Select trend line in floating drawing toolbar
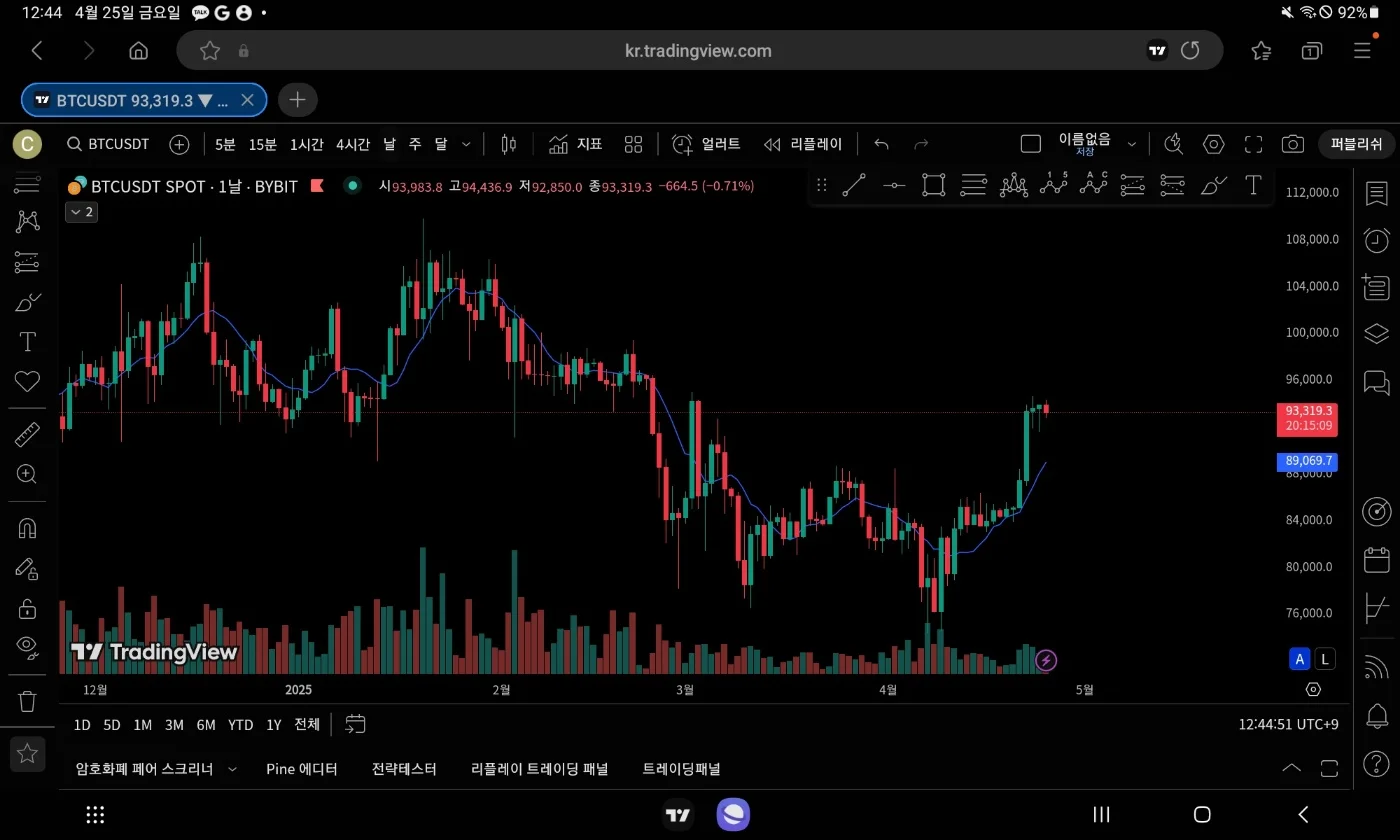 coord(853,185)
